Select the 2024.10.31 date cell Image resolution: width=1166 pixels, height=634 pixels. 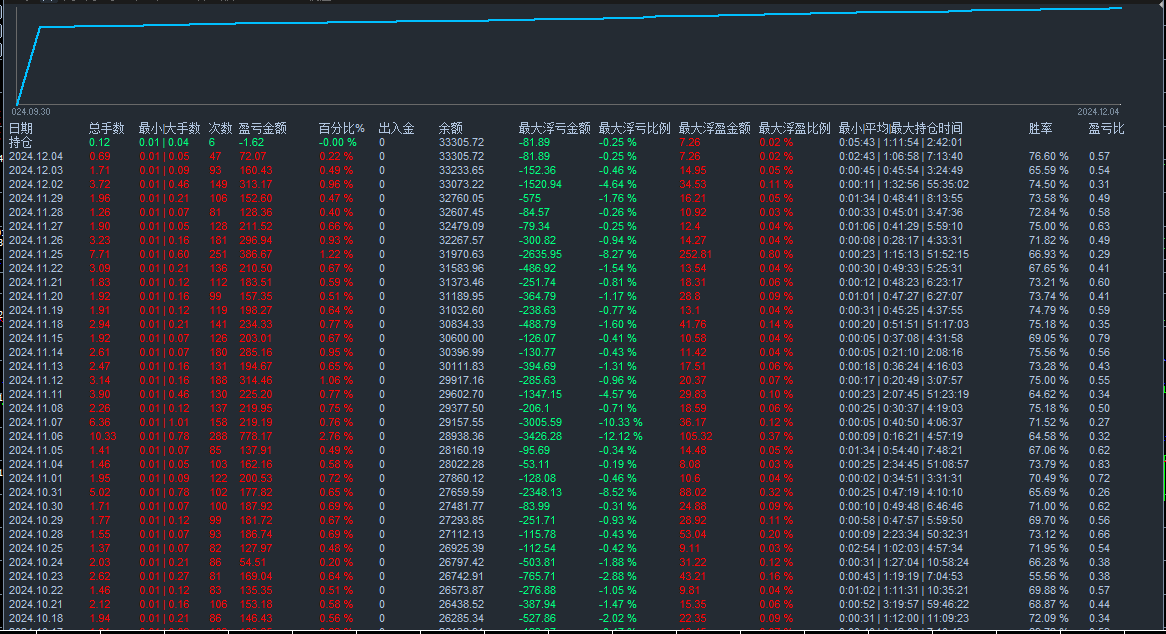click(x=36, y=492)
